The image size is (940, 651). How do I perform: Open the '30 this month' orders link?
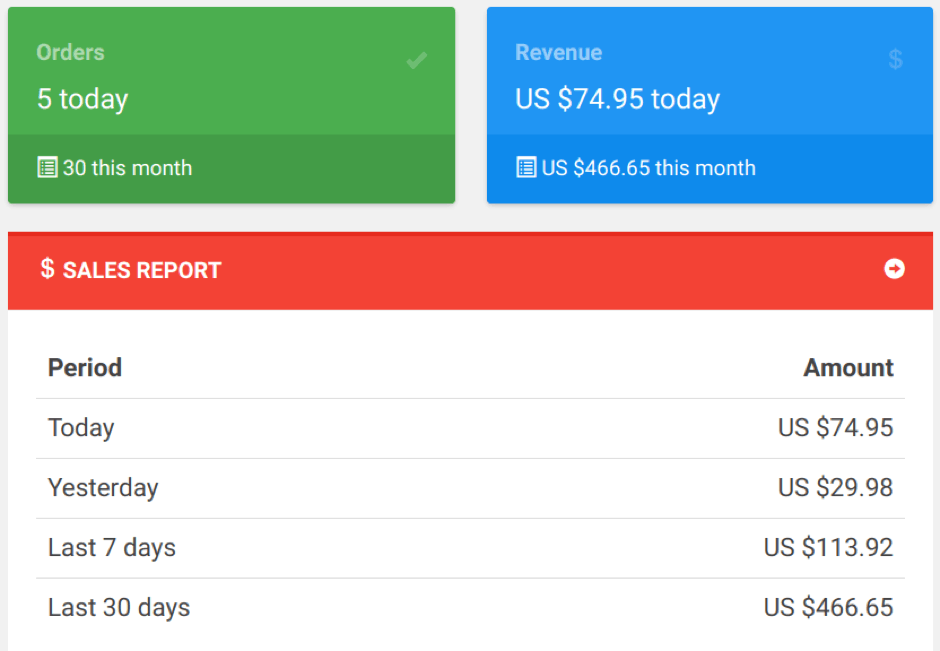127,168
